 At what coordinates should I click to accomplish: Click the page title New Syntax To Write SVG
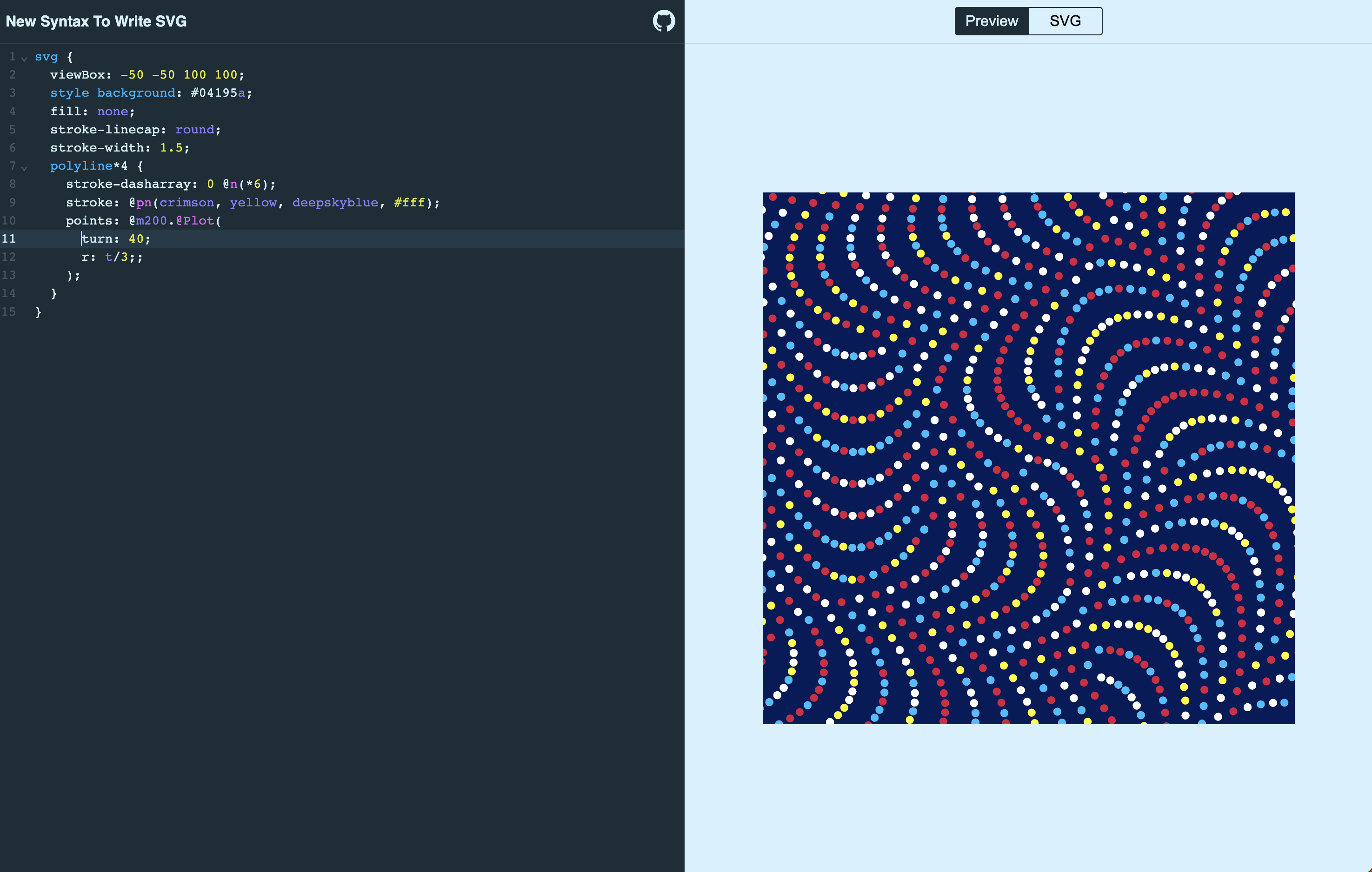pos(96,22)
